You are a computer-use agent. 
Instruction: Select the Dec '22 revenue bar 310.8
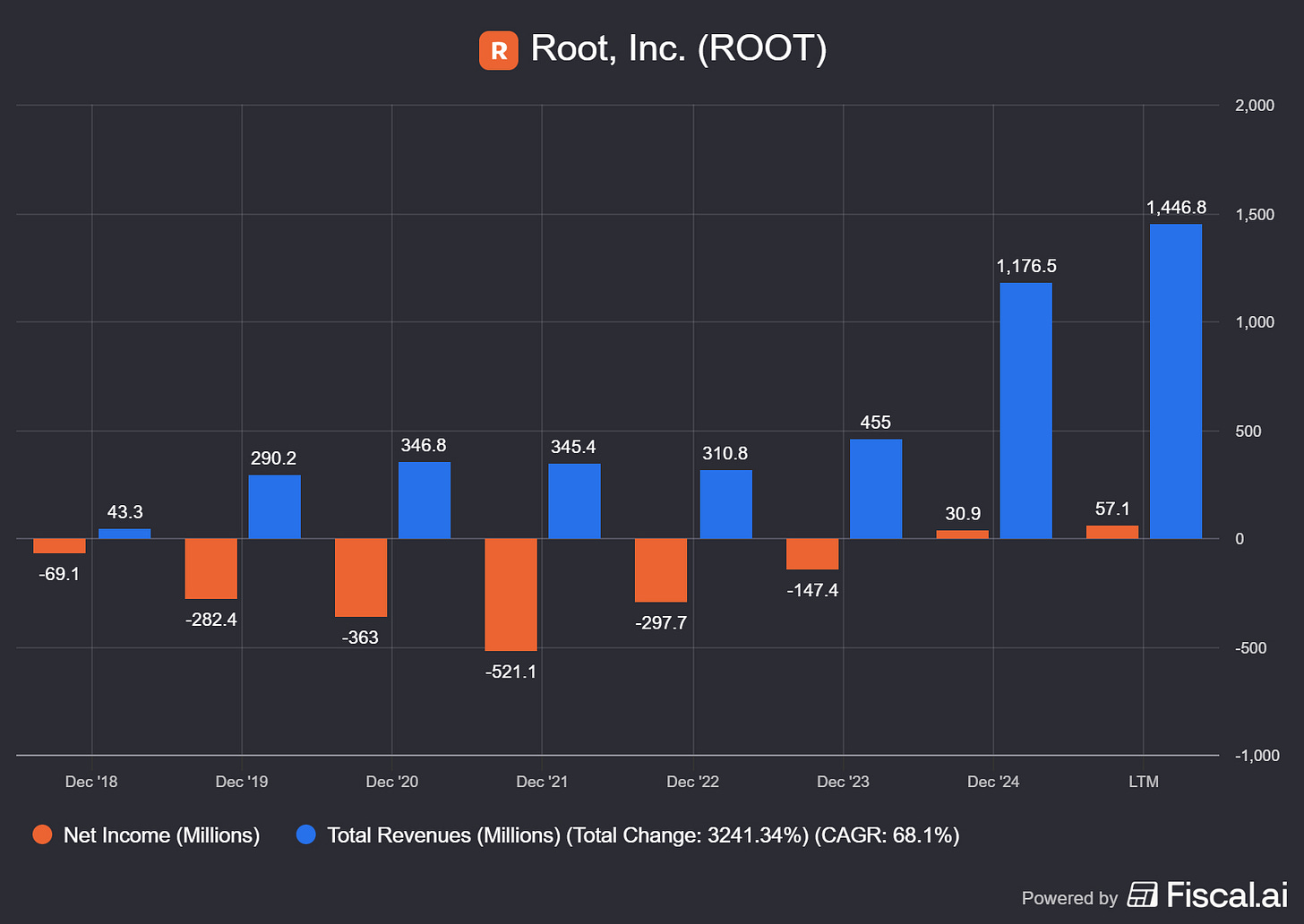[725, 505]
